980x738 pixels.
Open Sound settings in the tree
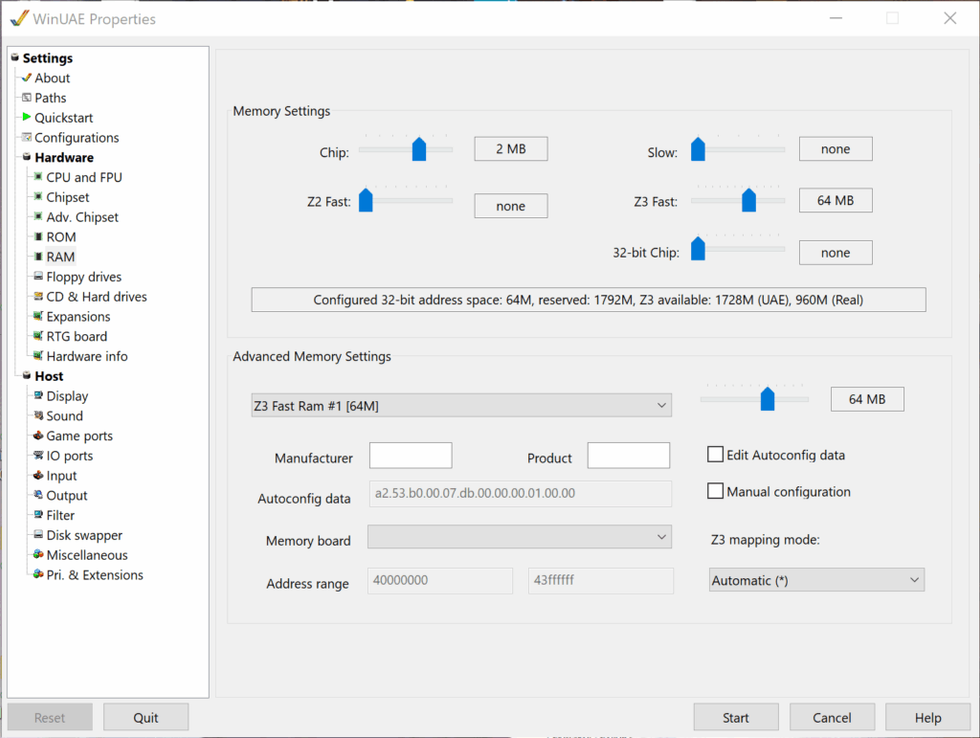64,416
